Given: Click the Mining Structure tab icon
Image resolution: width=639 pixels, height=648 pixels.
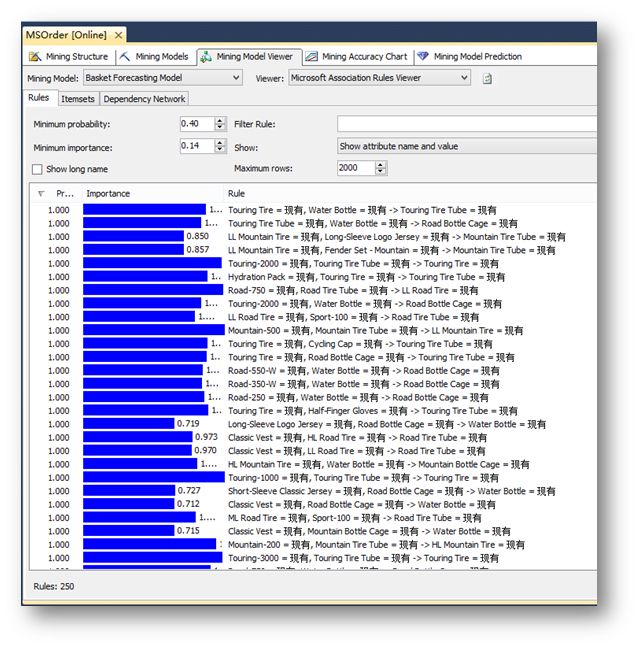Looking at the screenshot, I should [x=35, y=57].
